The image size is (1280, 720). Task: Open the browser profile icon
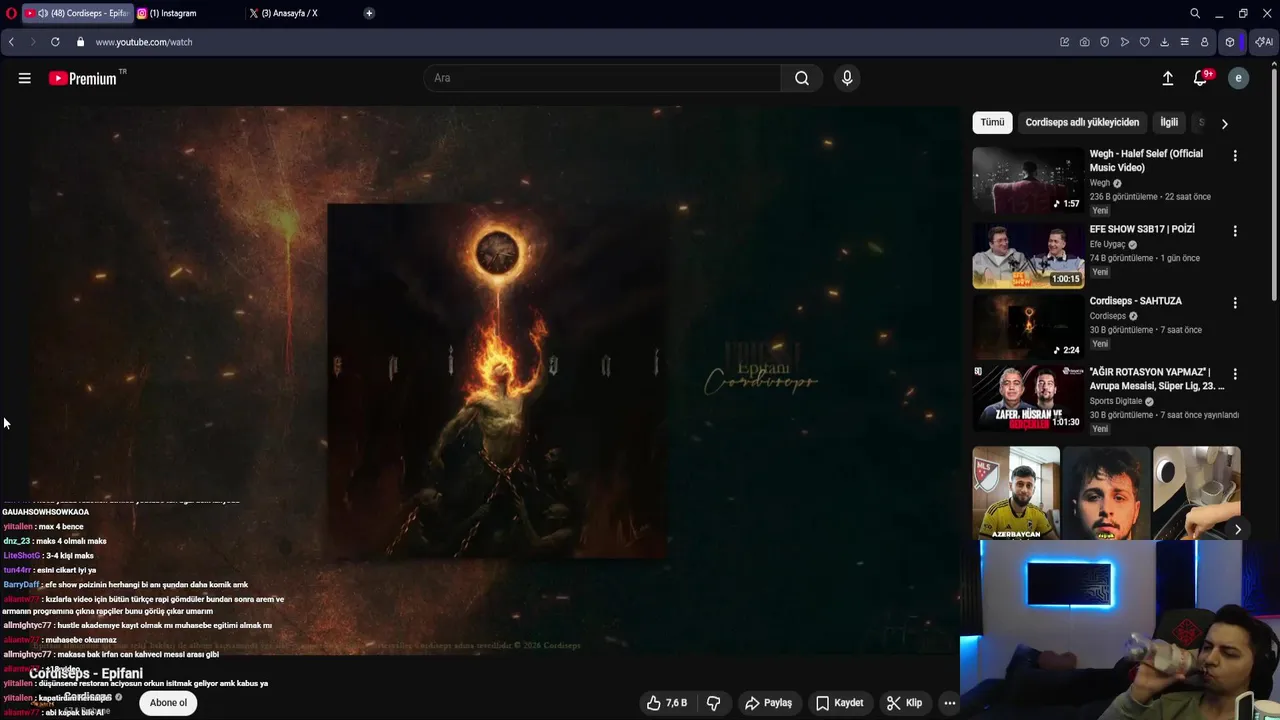[1205, 42]
